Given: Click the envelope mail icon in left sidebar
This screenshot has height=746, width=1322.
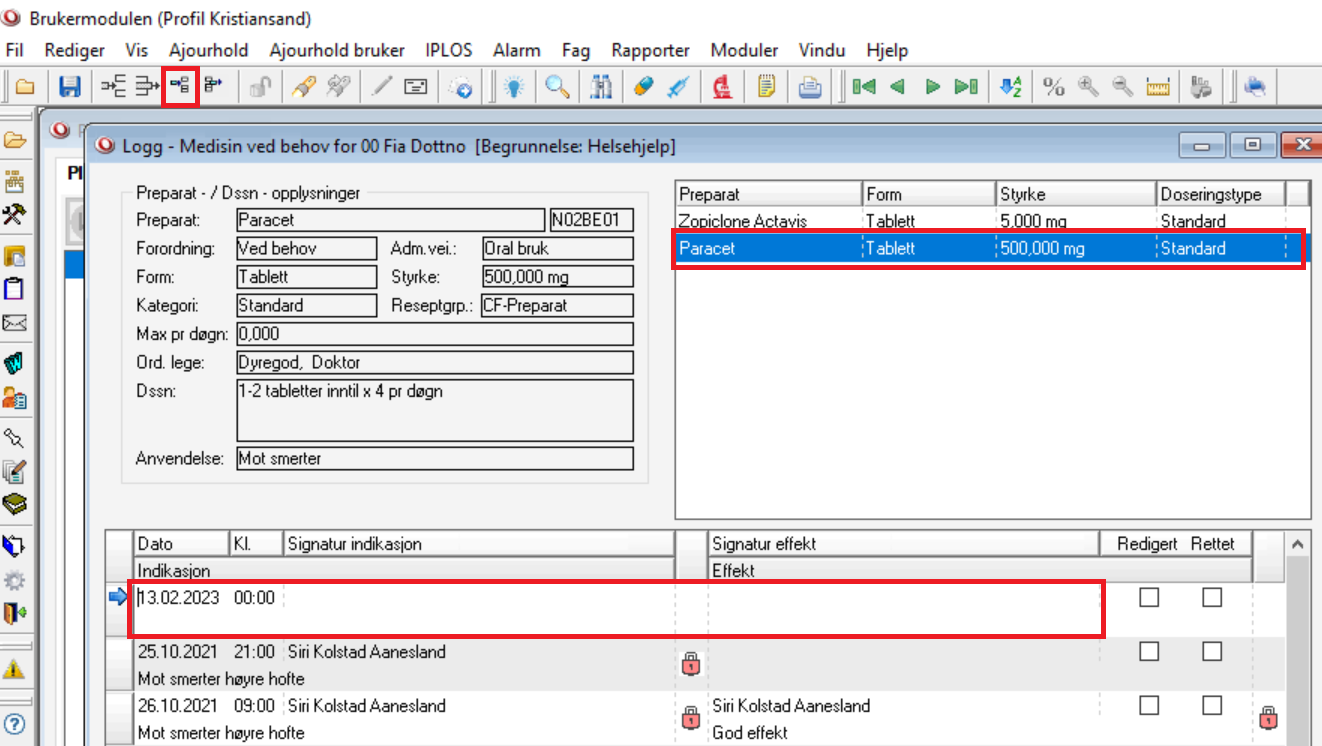Looking at the screenshot, I should 14,323.
